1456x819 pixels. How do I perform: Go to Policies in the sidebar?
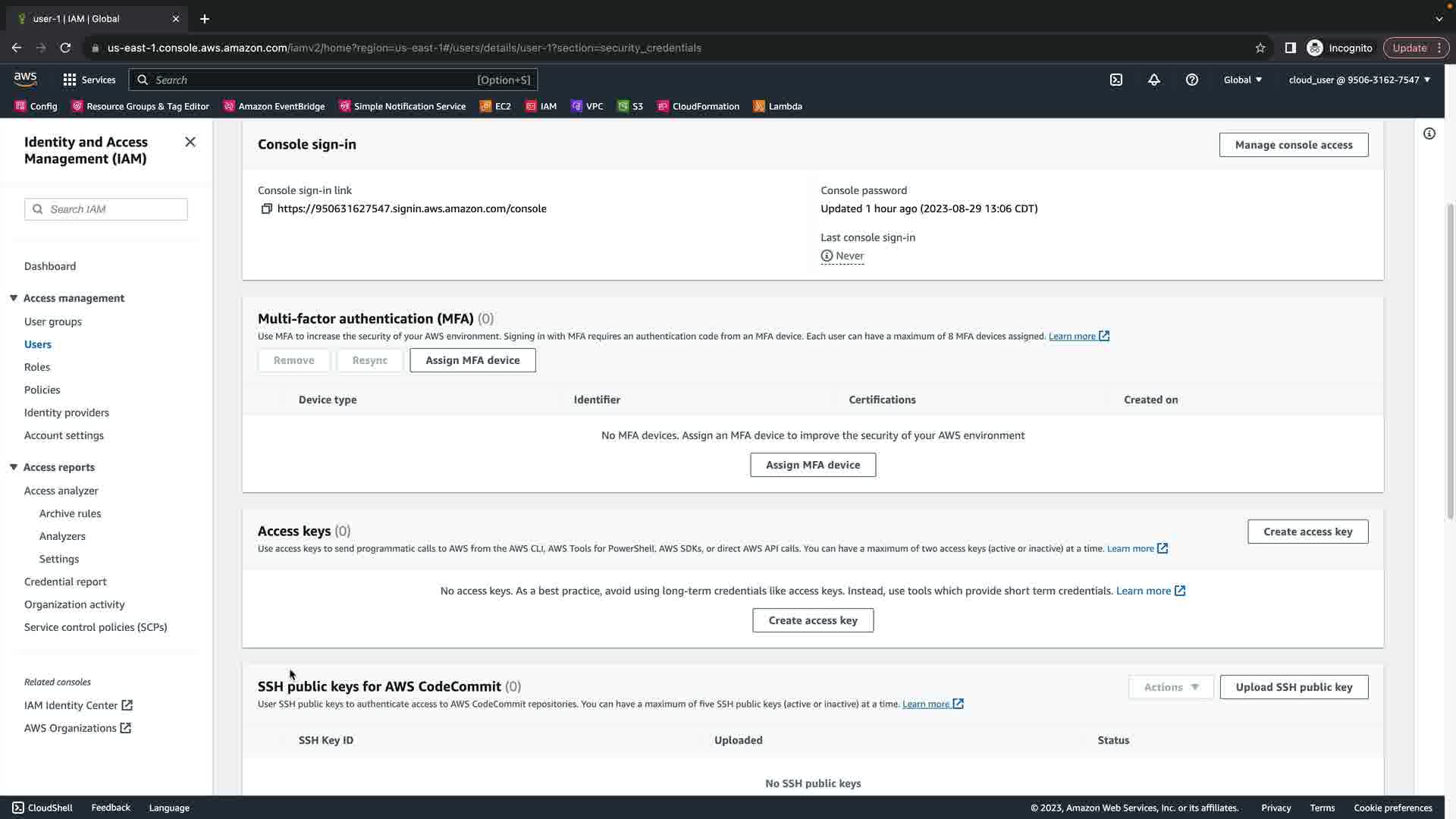pyautogui.click(x=42, y=390)
